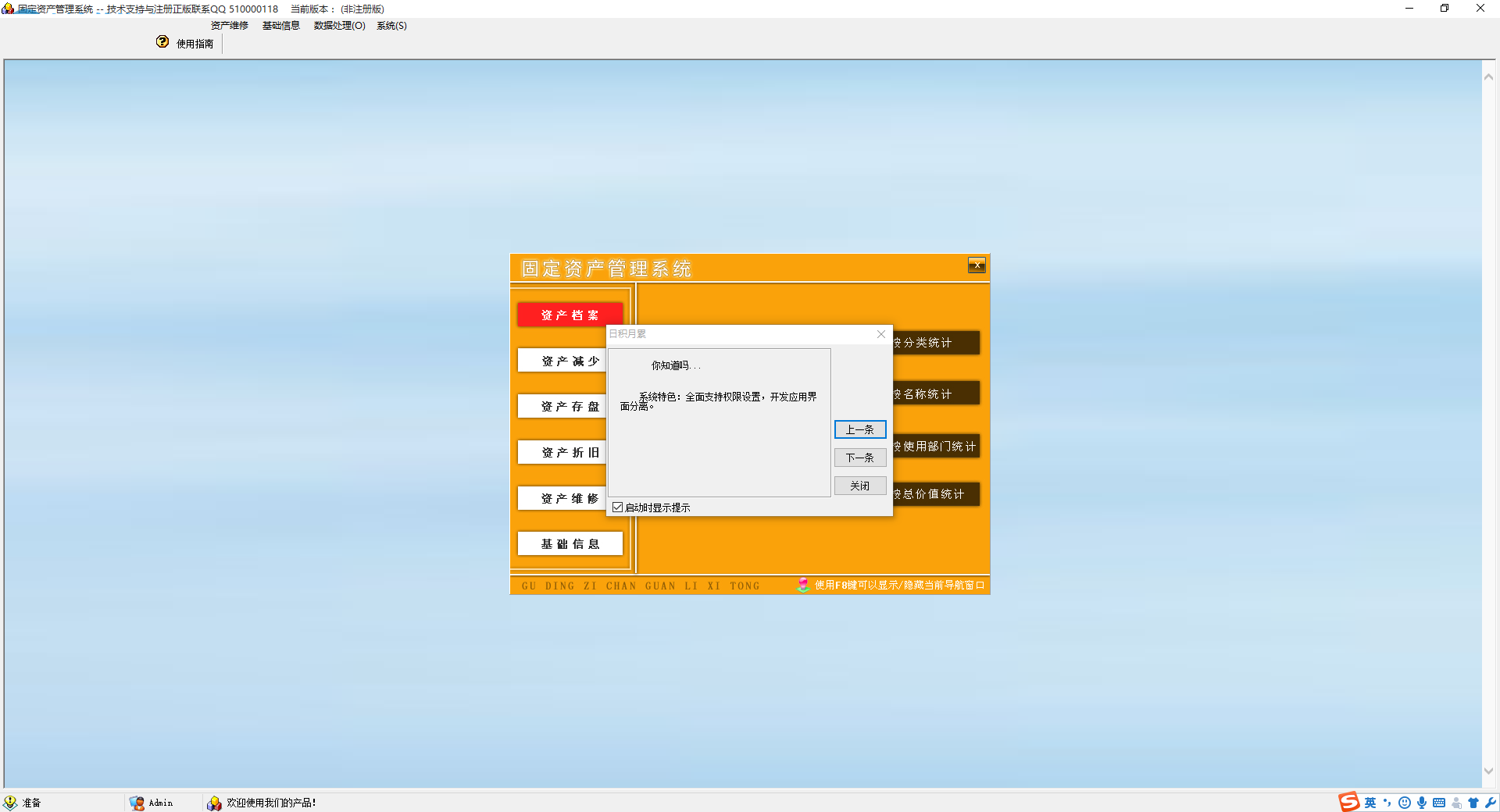The height and width of the screenshot is (812, 1500).
Task: Open the 系统(S) menu
Action: click(x=391, y=26)
